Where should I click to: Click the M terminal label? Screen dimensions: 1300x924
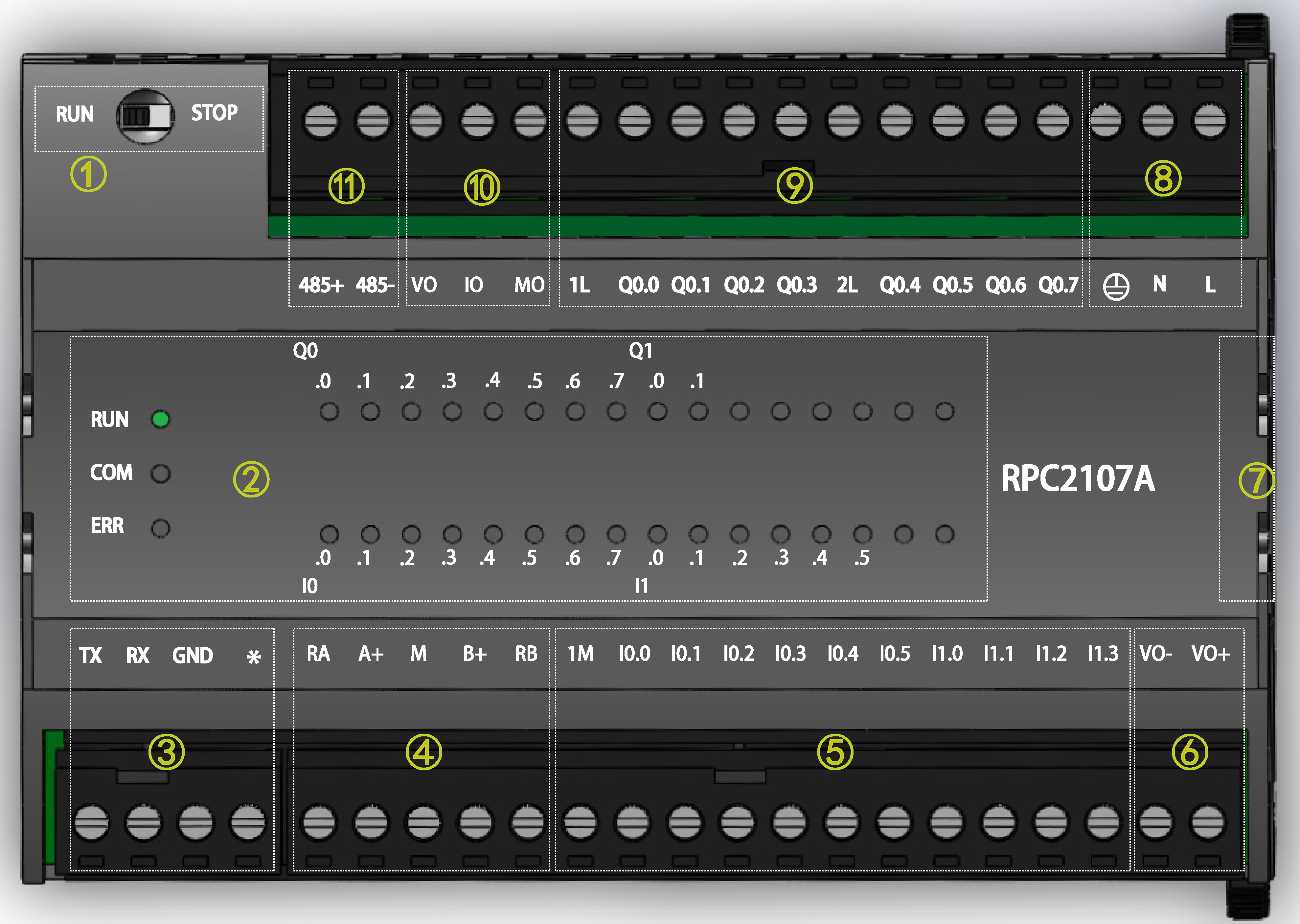tap(419, 653)
